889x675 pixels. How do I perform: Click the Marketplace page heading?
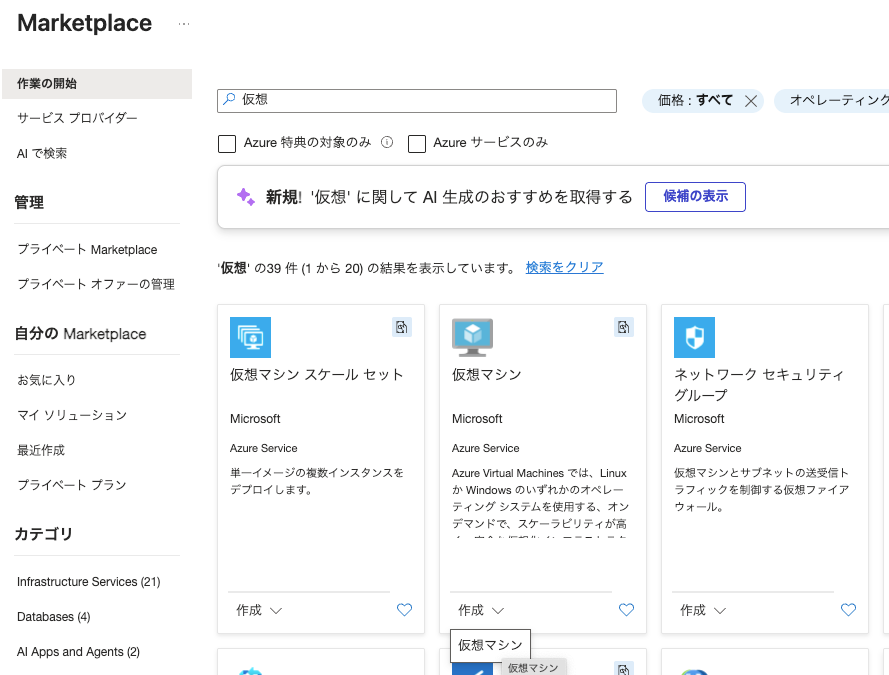(x=84, y=23)
